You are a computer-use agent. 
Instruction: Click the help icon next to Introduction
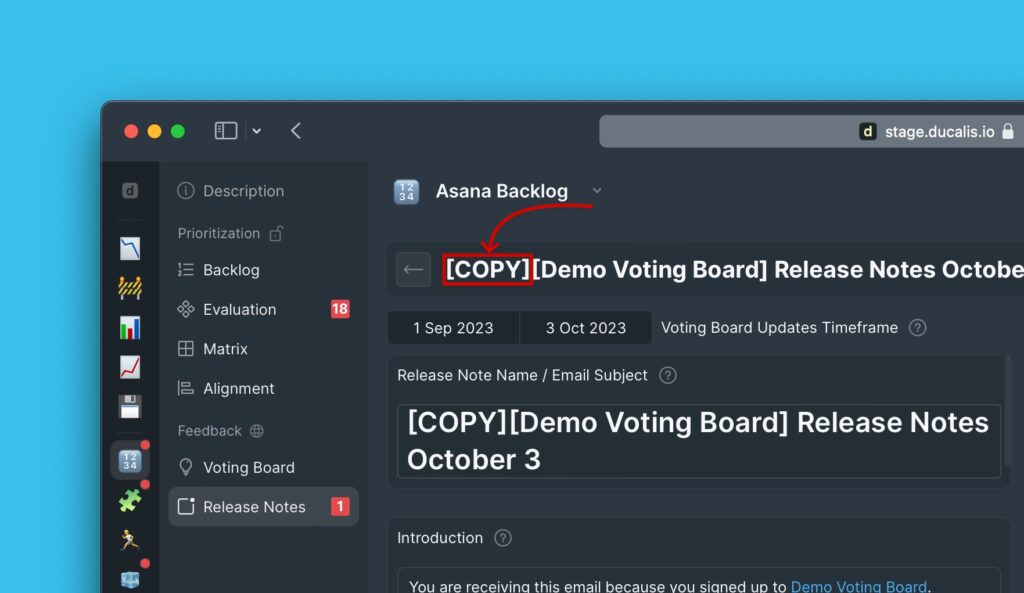[503, 538]
